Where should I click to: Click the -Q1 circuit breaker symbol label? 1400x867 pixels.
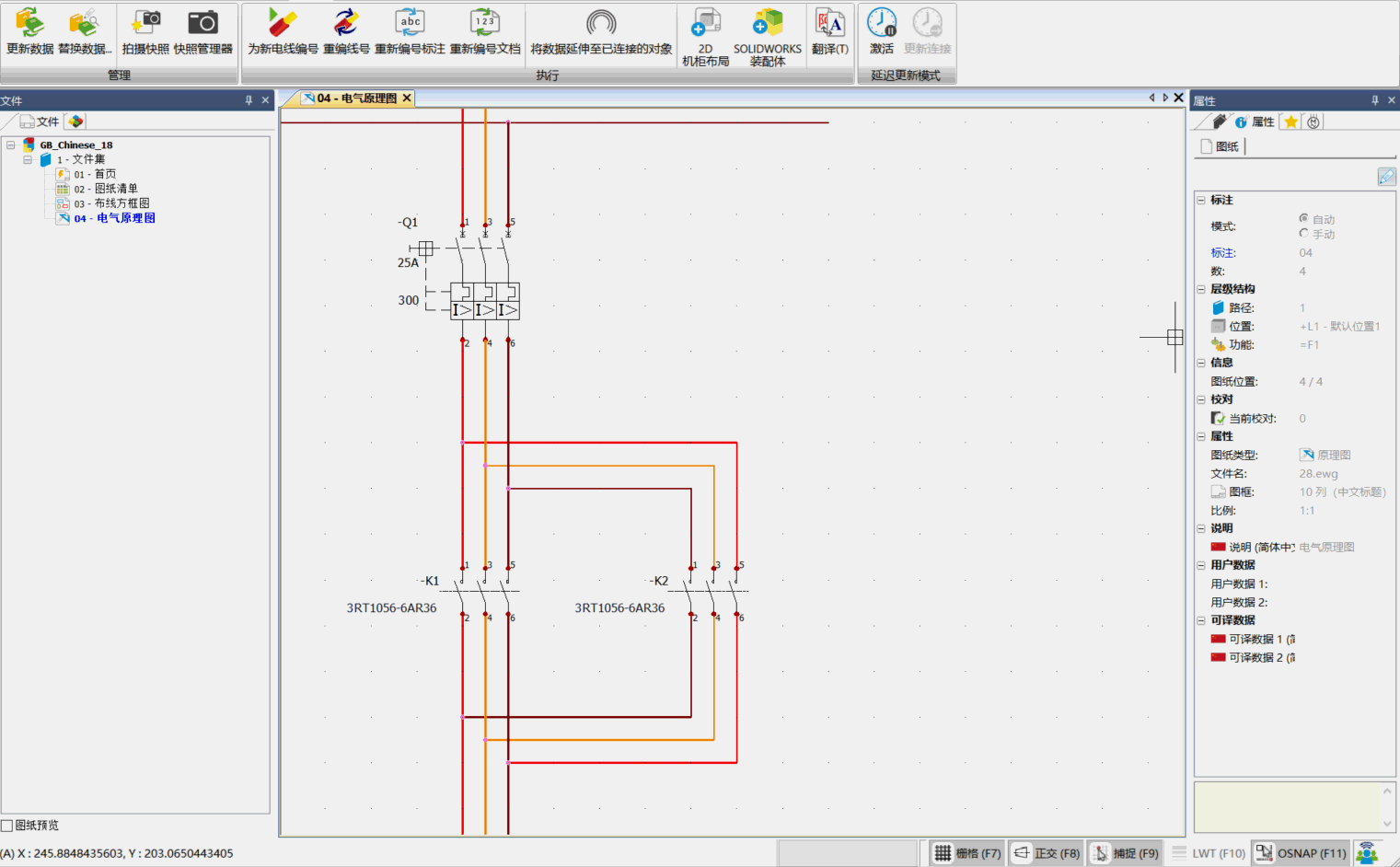[408, 222]
